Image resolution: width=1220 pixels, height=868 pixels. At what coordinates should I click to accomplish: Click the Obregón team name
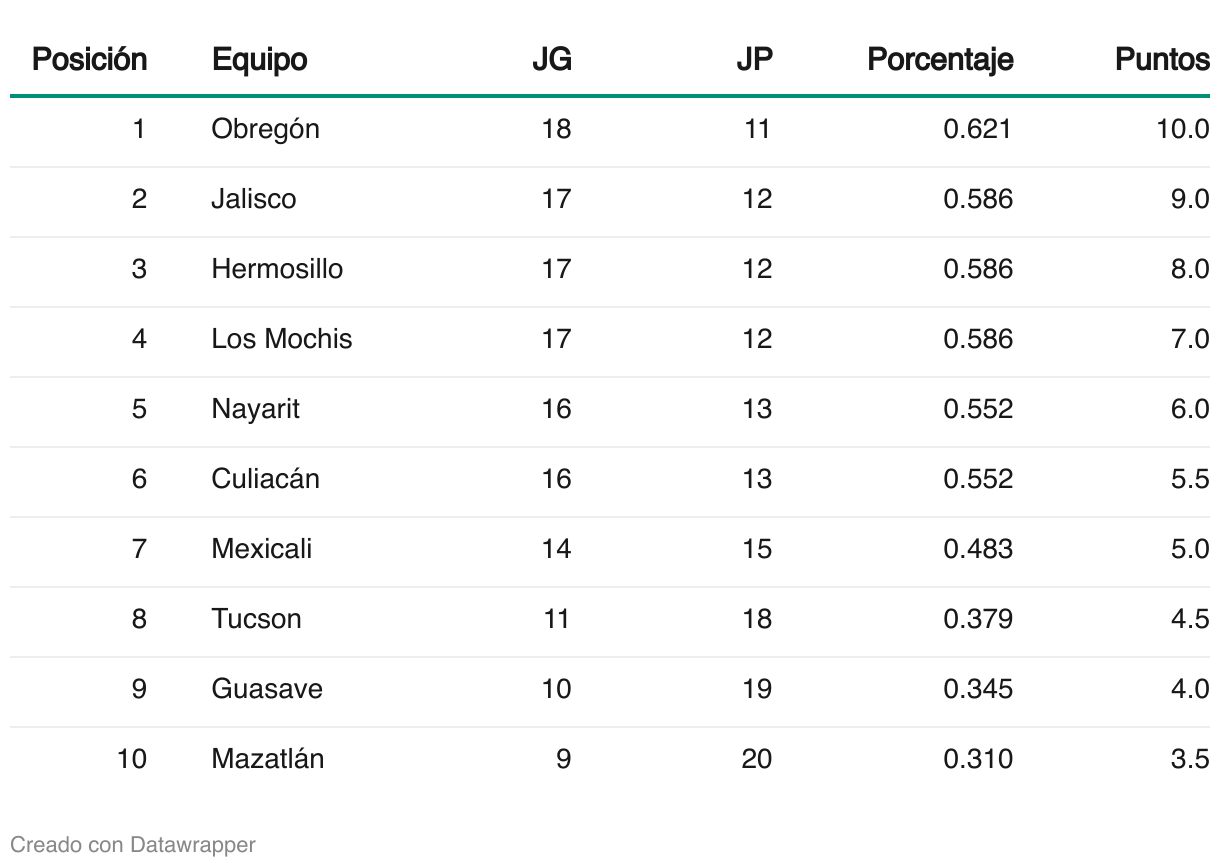[x=265, y=129]
